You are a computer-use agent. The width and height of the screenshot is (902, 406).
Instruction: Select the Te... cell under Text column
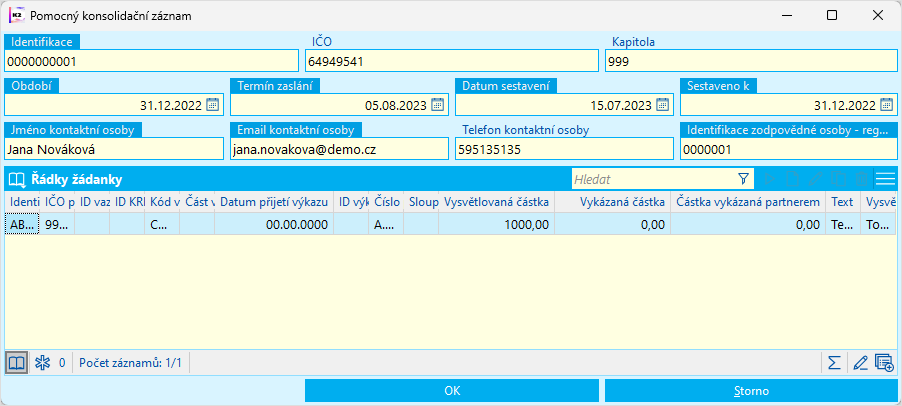[843, 224]
